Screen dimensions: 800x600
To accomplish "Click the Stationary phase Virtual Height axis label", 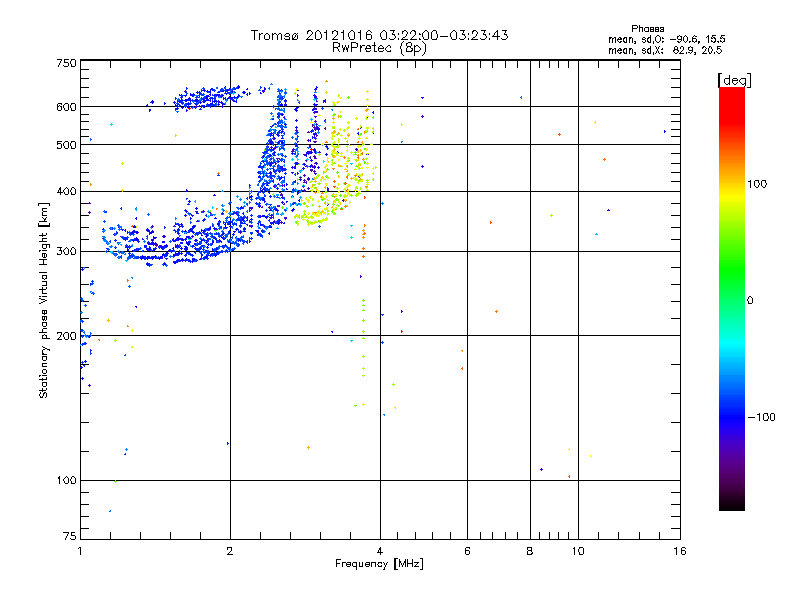I will tap(44, 302).
